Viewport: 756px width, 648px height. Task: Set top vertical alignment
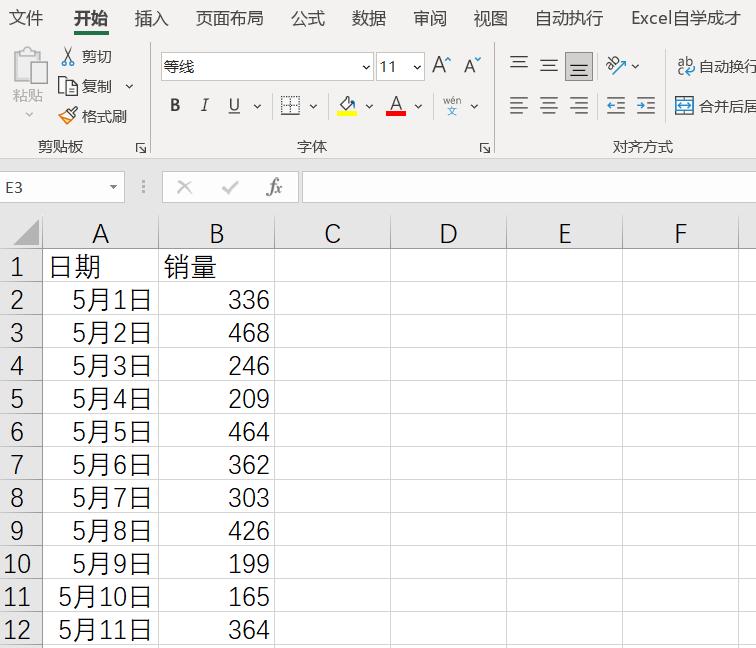click(x=519, y=63)
